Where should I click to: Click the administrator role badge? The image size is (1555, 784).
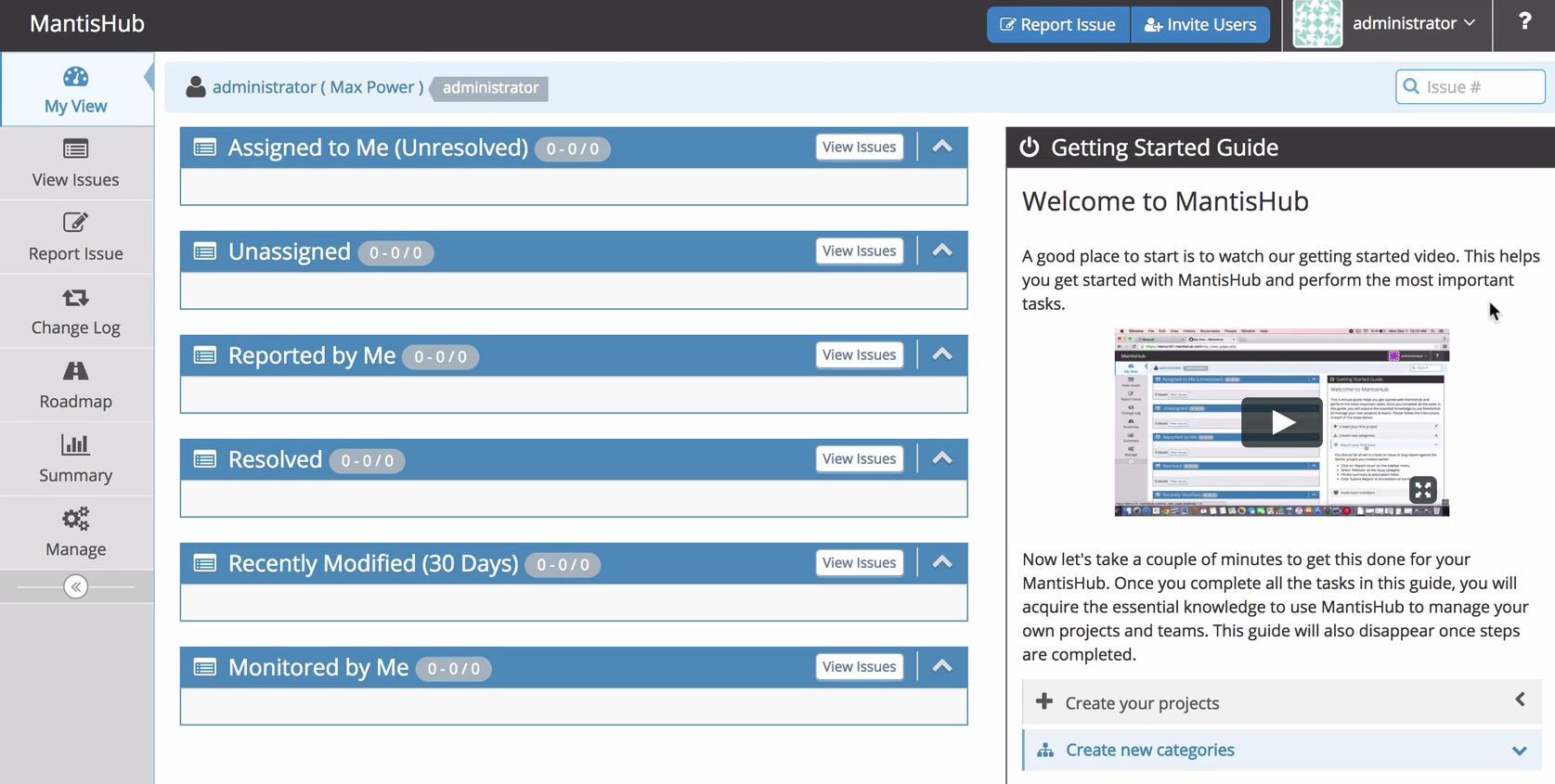[490, 88]
